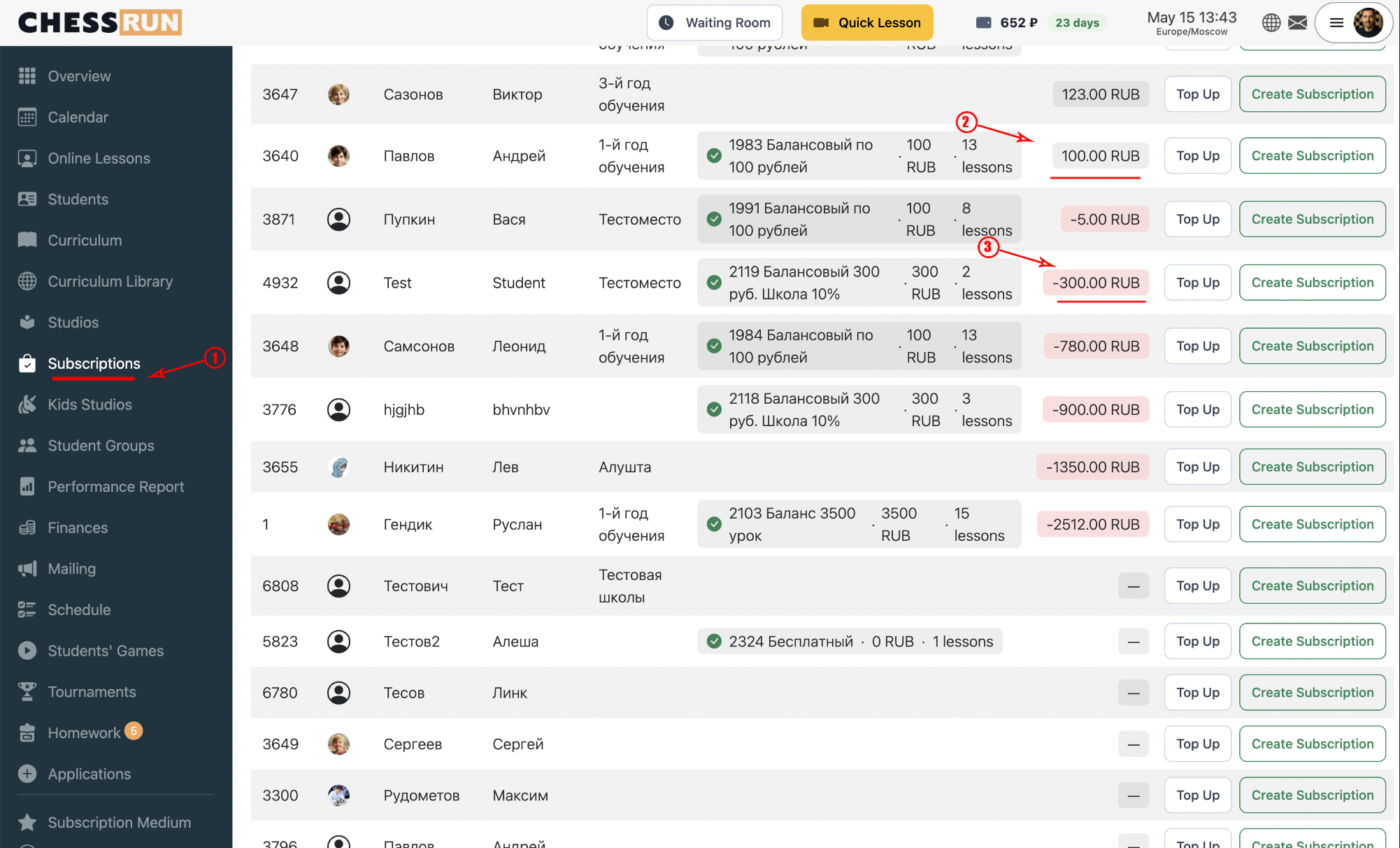
Task: Click the 123.00 RUB balance badge
Action: coord(1100,94)
